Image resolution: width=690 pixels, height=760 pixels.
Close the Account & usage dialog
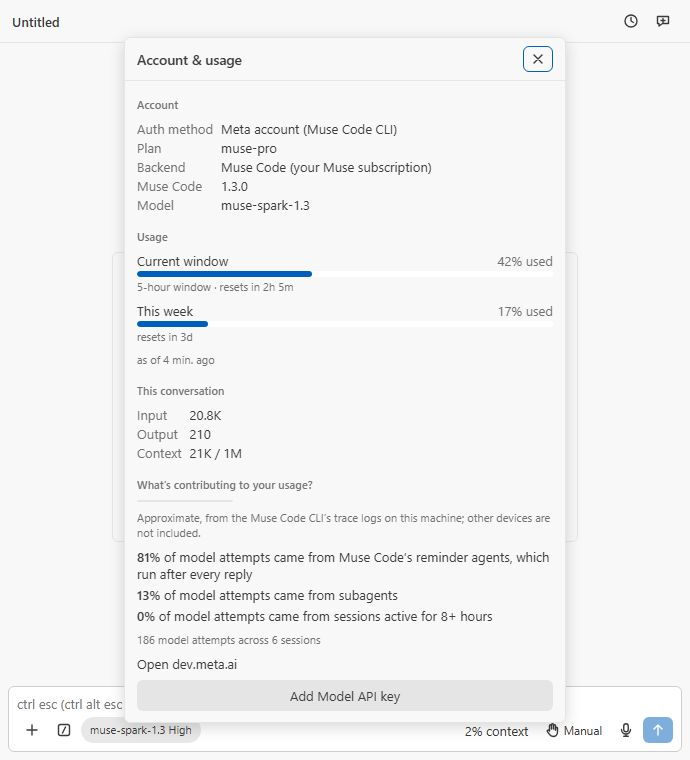tap(537, 59)
